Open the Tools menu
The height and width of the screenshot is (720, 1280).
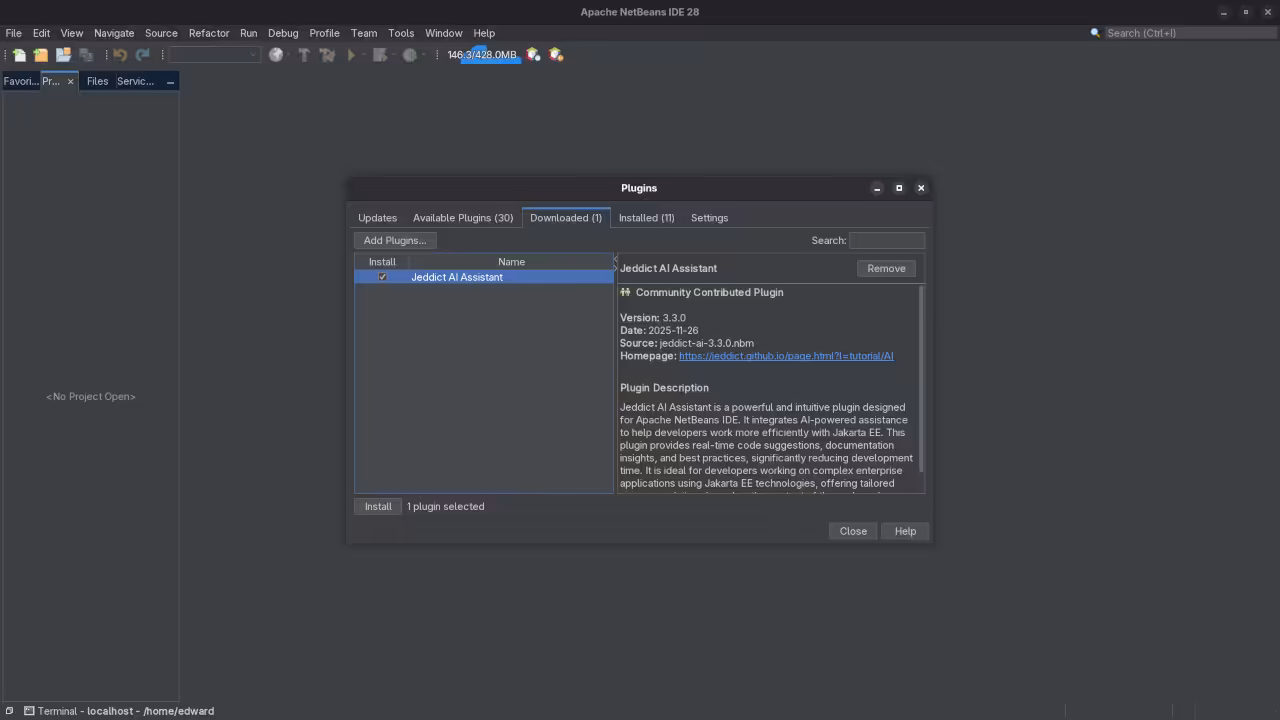(400, 32)
